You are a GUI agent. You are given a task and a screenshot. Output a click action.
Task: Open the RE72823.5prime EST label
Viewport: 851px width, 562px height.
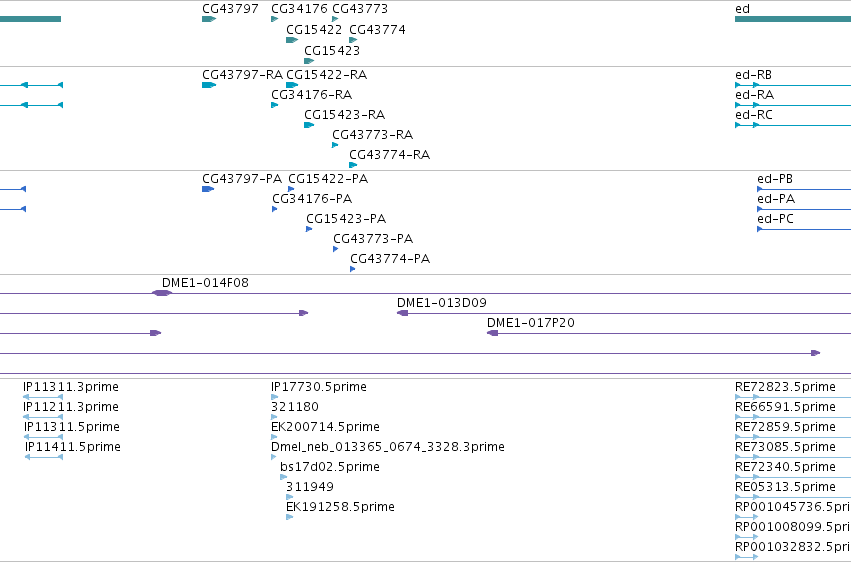(x=785, y=387)
